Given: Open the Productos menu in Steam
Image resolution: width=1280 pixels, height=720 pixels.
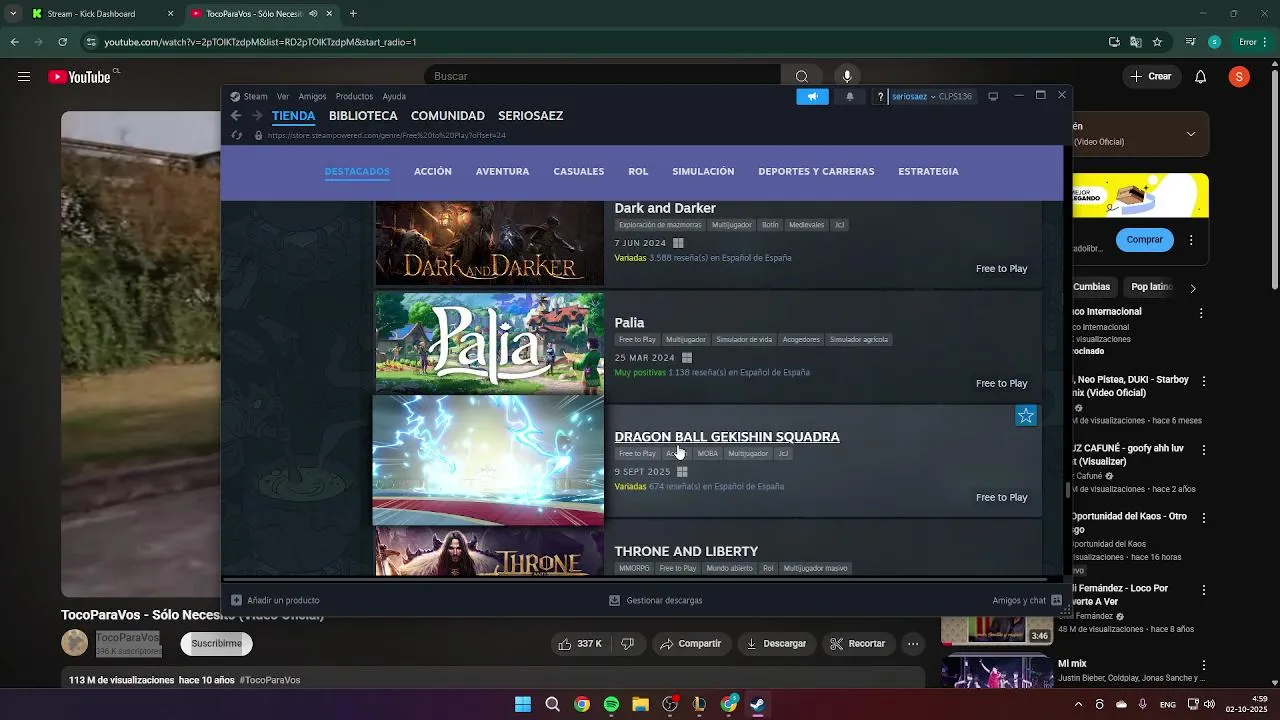Looking at the screenshot, I should click(x=354, y=97).
